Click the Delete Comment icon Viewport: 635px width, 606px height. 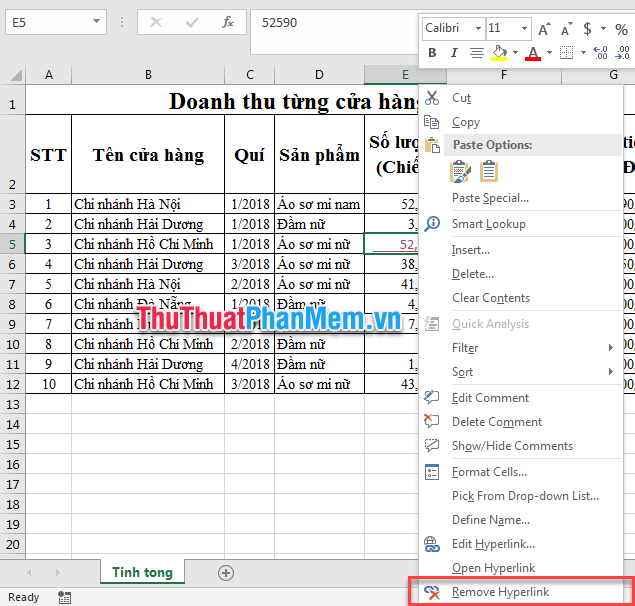coord(432,422)
